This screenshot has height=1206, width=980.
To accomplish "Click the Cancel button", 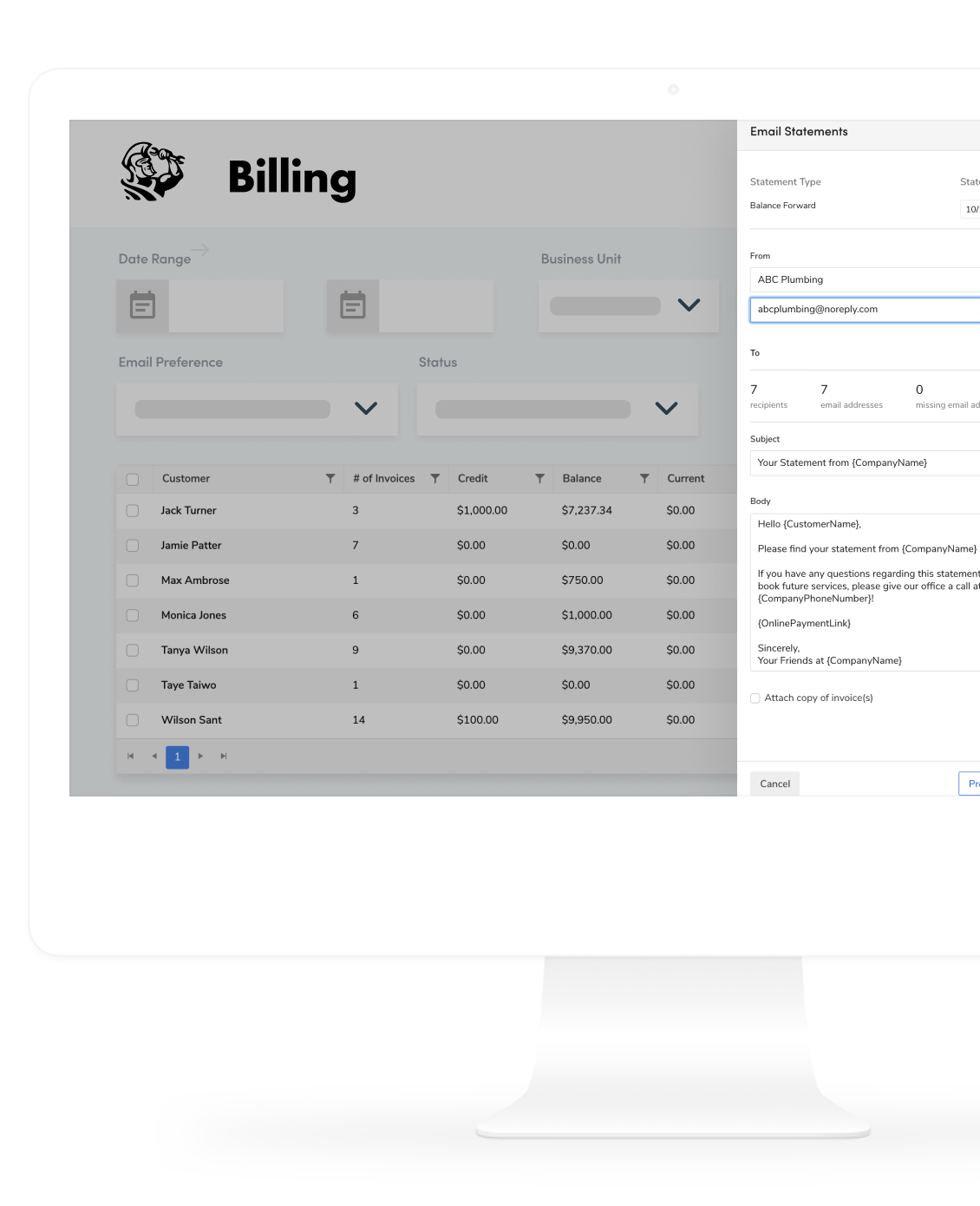I will pyautogui.click(x=774, y=783).
